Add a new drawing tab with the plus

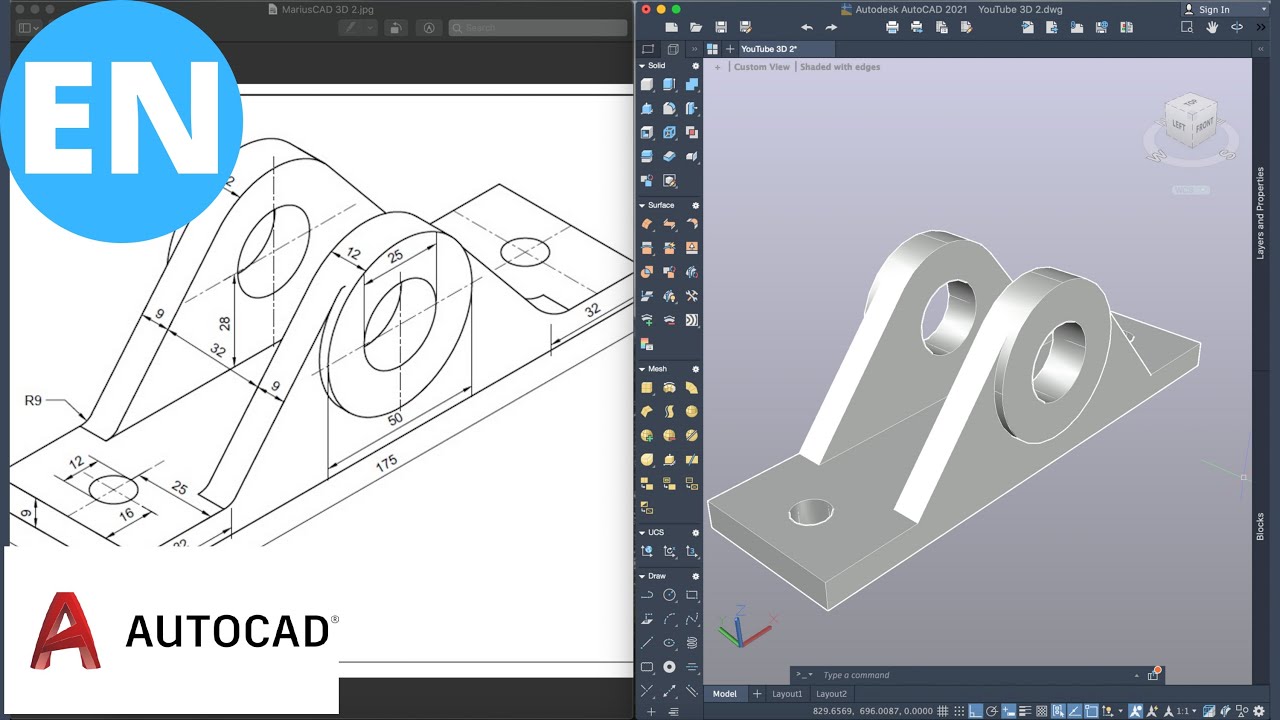730,49
